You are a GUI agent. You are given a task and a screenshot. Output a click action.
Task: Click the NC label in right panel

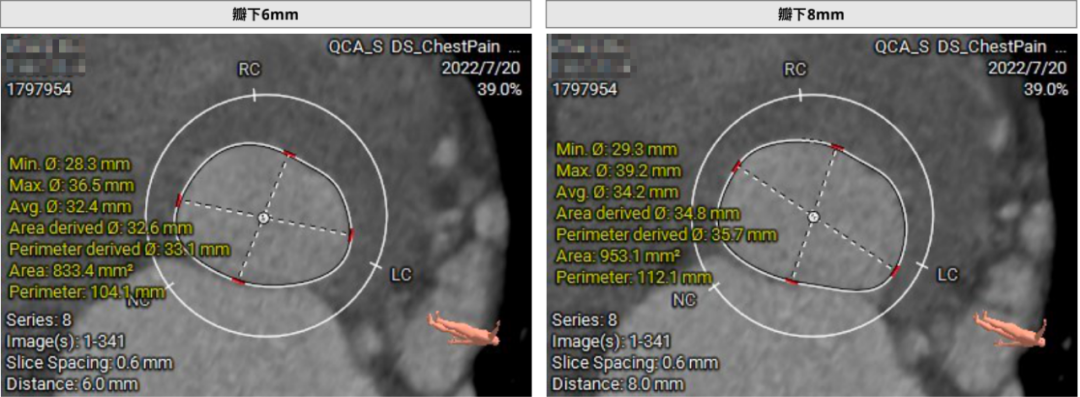tap(684, 301)
